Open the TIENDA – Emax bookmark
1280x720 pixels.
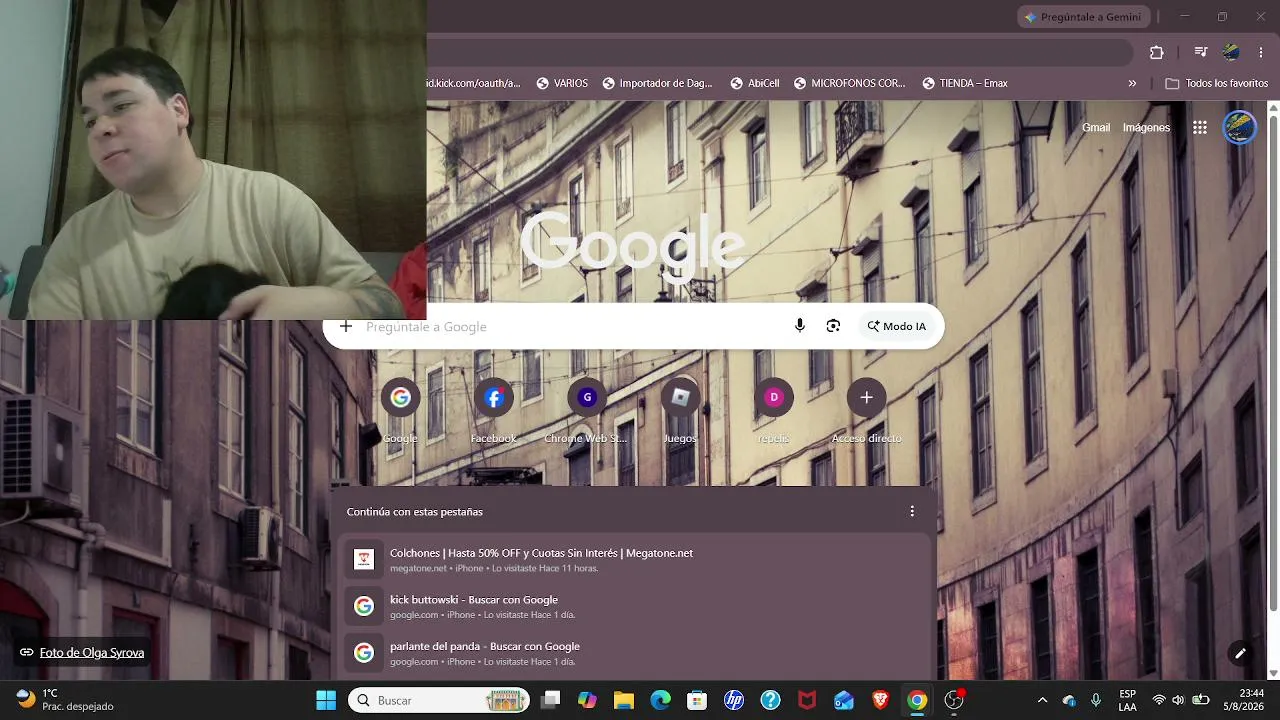965,84
